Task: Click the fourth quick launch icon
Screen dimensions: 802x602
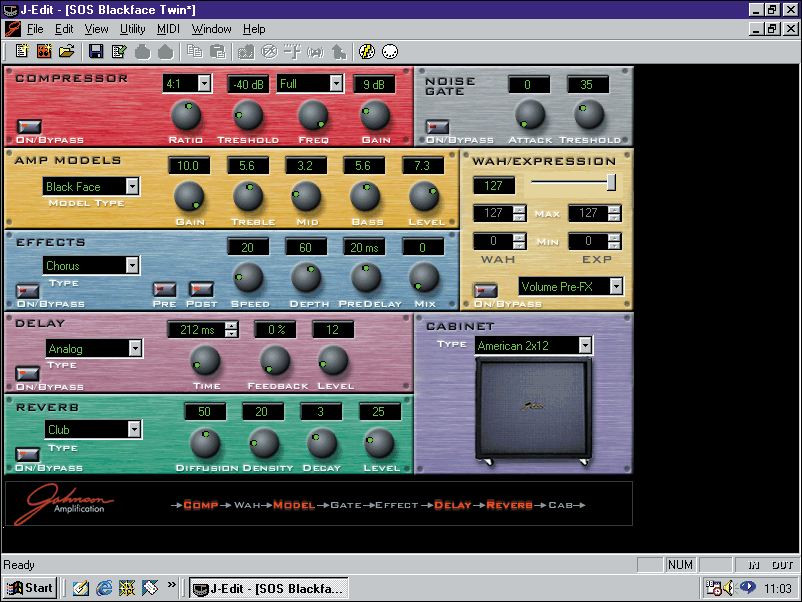Action: coord(150,588)
